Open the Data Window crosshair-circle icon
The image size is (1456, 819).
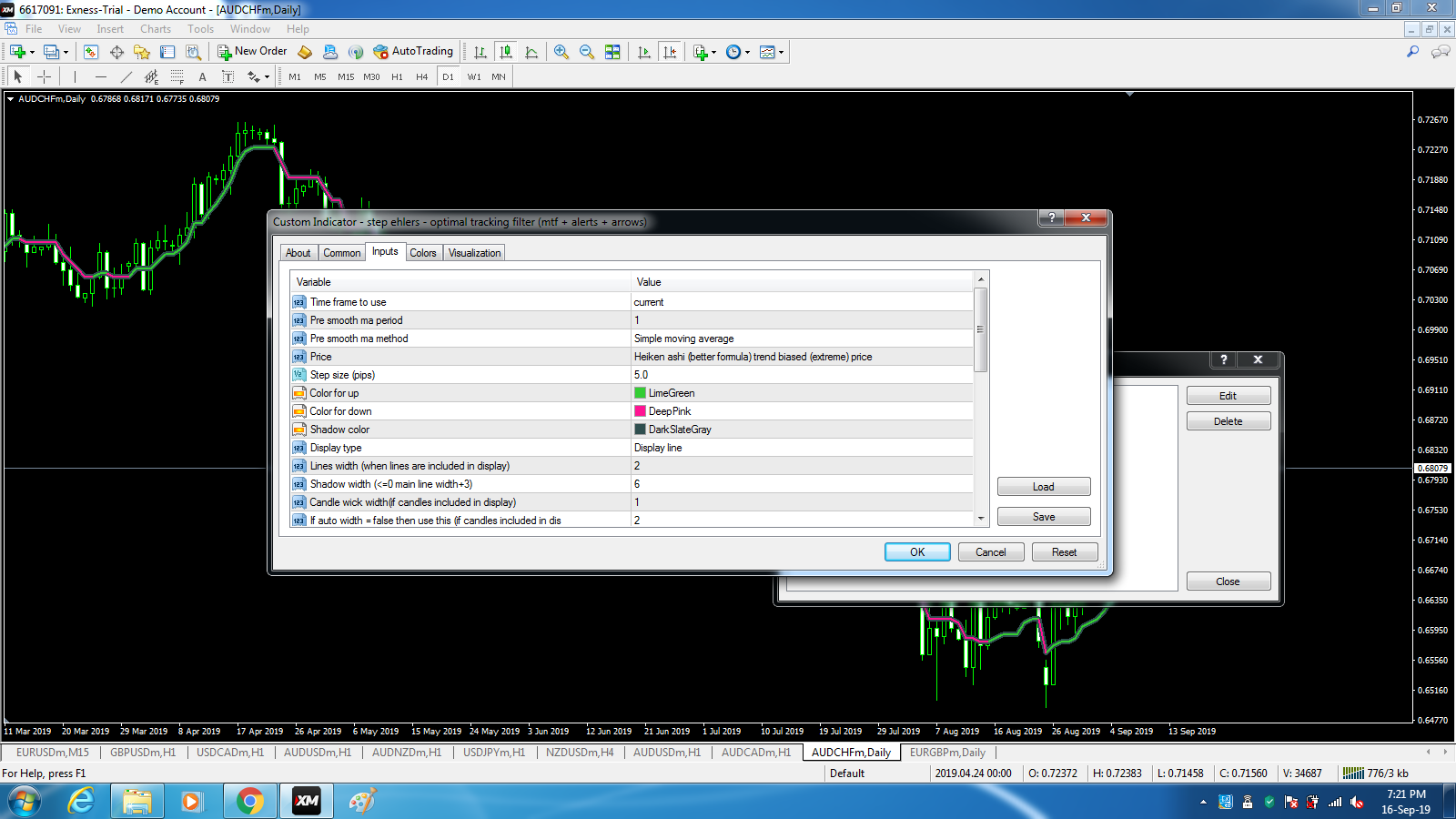coord(116,52)
